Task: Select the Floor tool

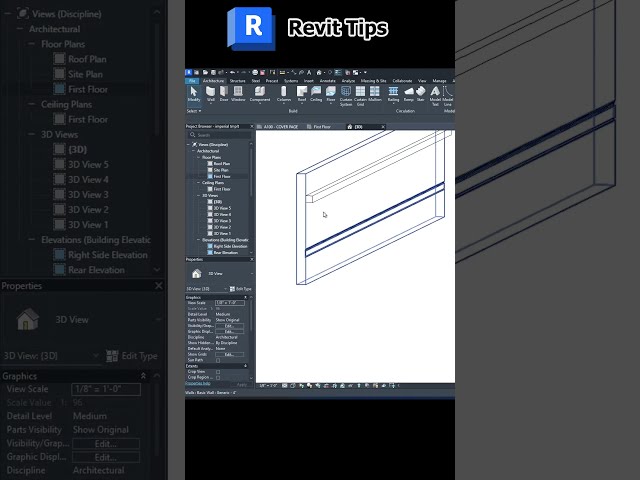Action: pyautogui.click(x=331, y=94)
